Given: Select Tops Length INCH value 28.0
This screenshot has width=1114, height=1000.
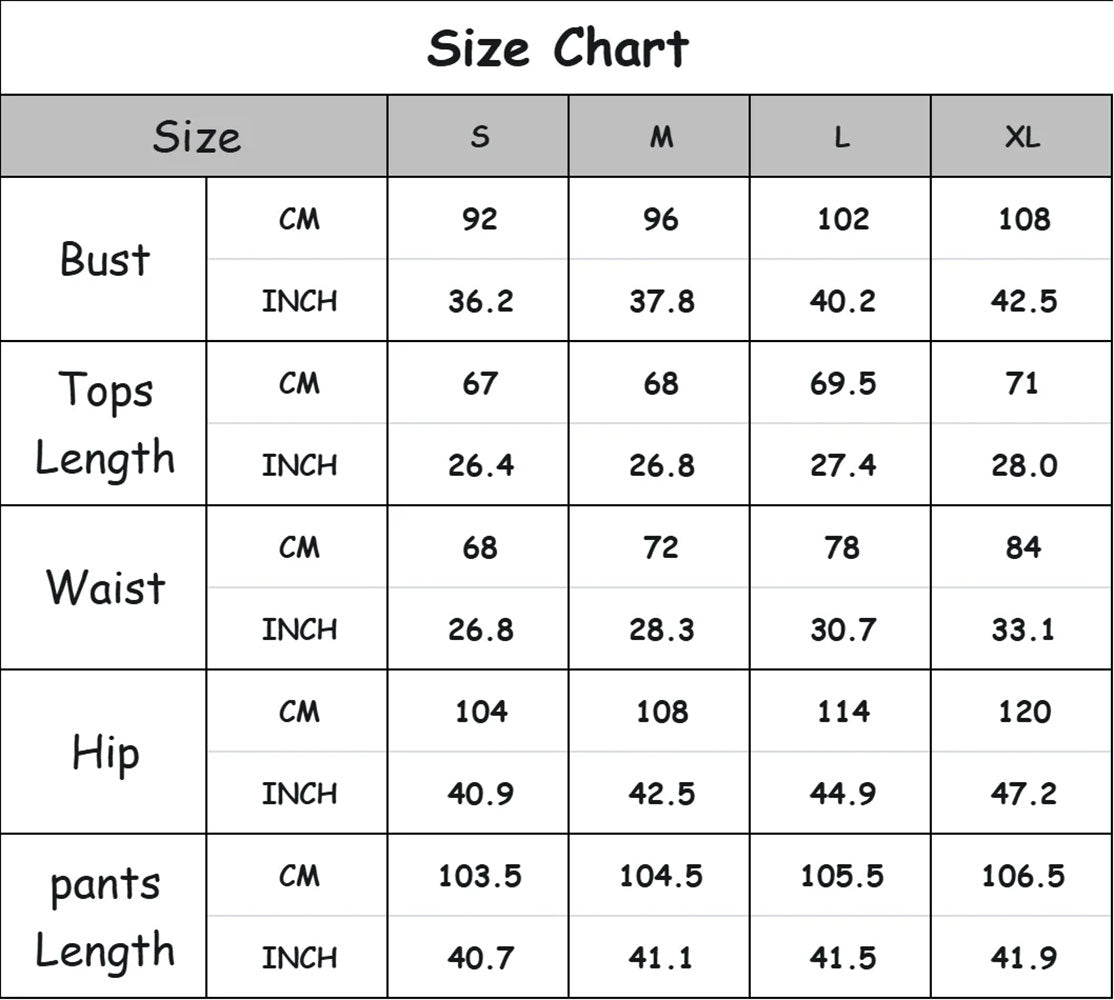Looking at the screenshot, I should tap(1022, 465).
